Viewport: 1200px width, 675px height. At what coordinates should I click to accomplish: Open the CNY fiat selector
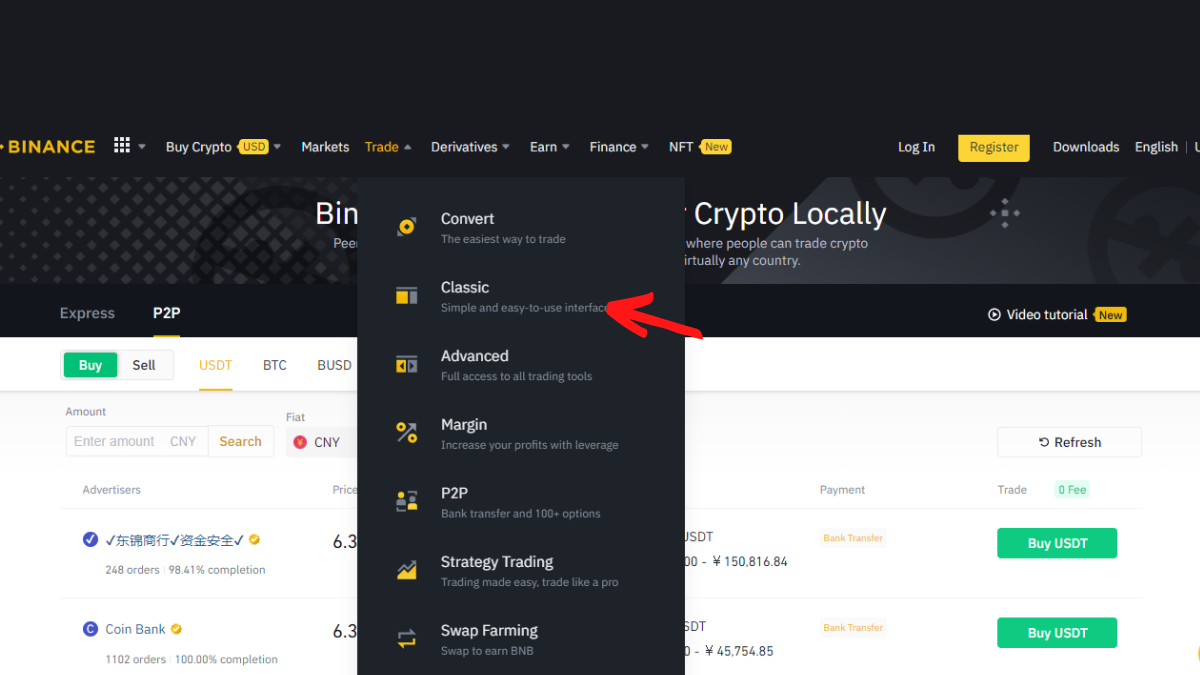[x=322, y=442]
